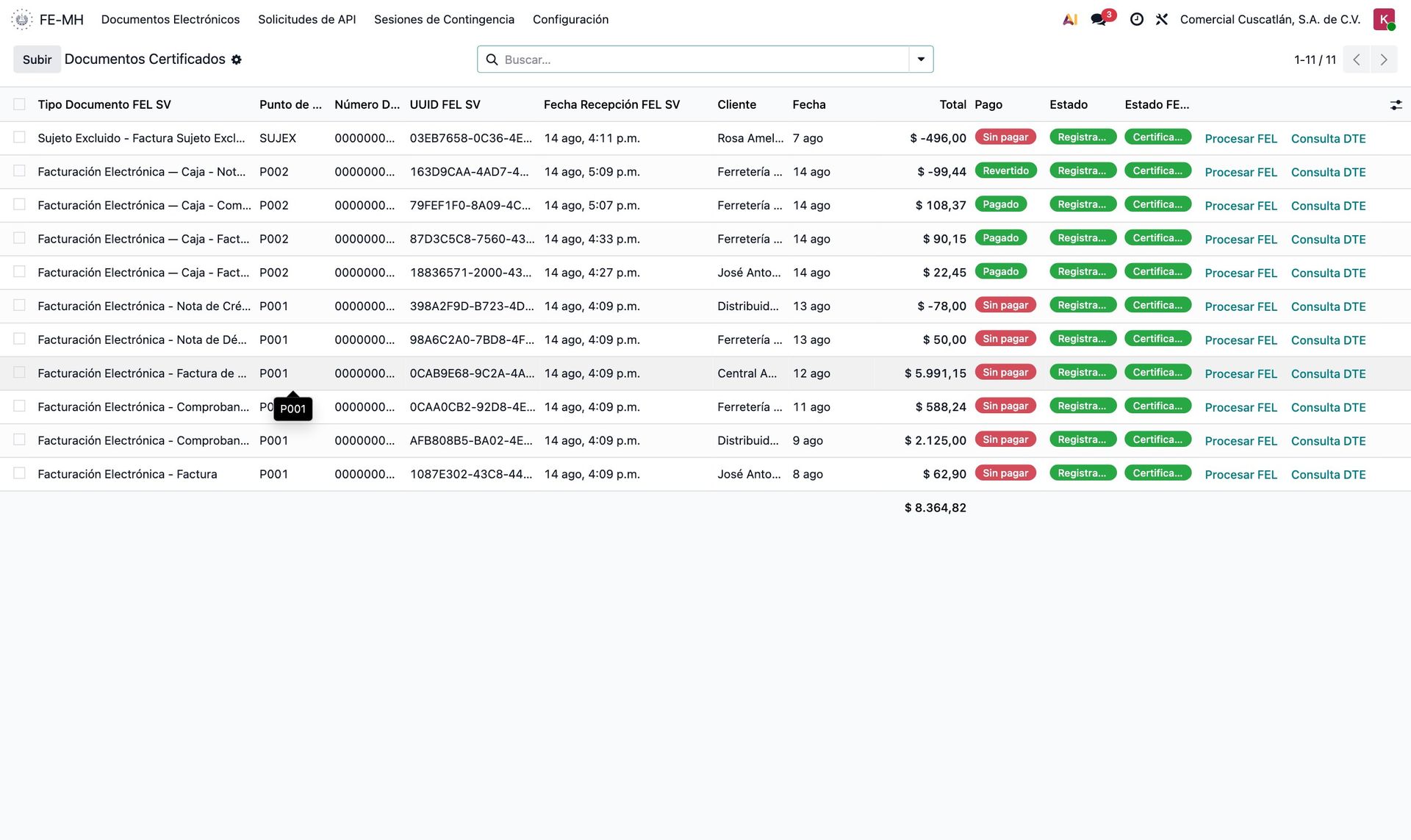Click the 1-11 / 11 pager counter
This screenshot has width=1411, height=840.
click(1315, 60)
